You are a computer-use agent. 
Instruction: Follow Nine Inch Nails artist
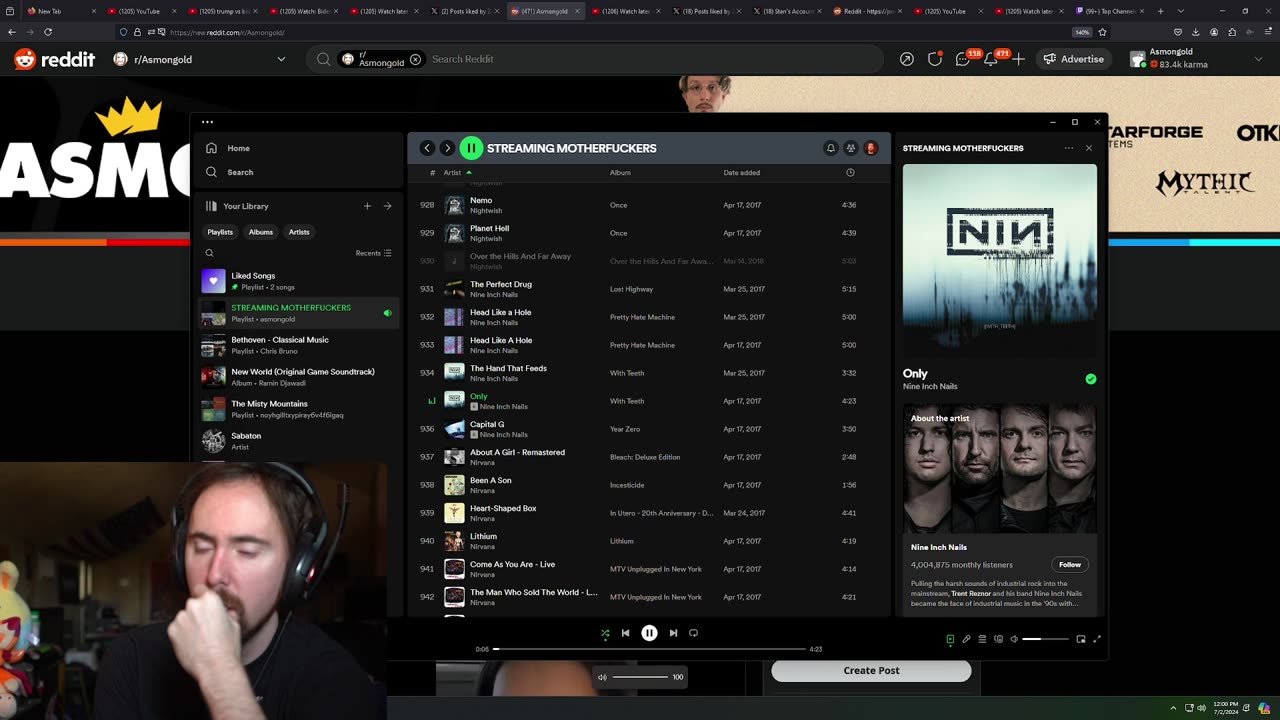(x=1070, y=565)
